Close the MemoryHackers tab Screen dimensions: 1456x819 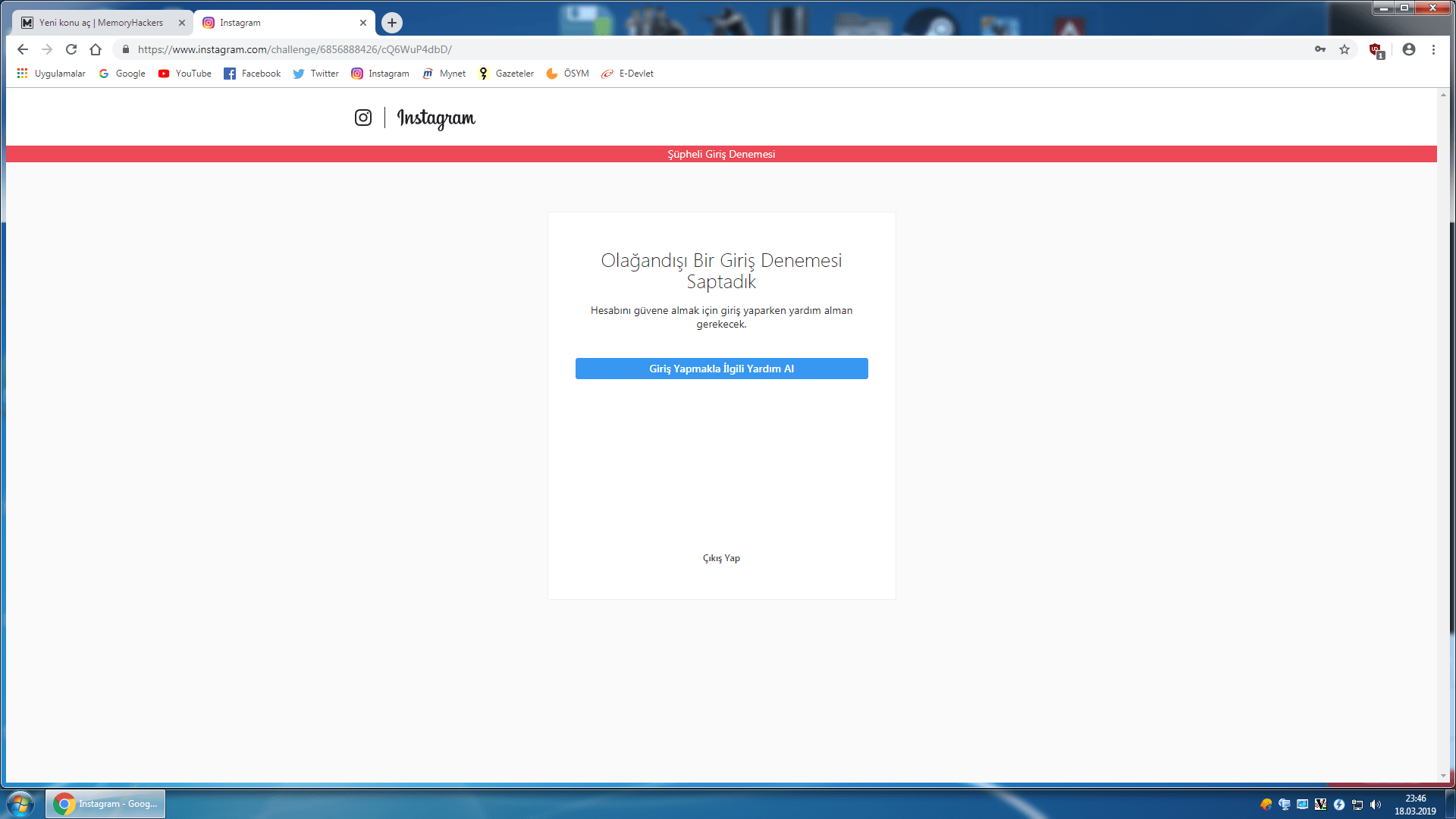pyautogui.click(x=182, y=23)
